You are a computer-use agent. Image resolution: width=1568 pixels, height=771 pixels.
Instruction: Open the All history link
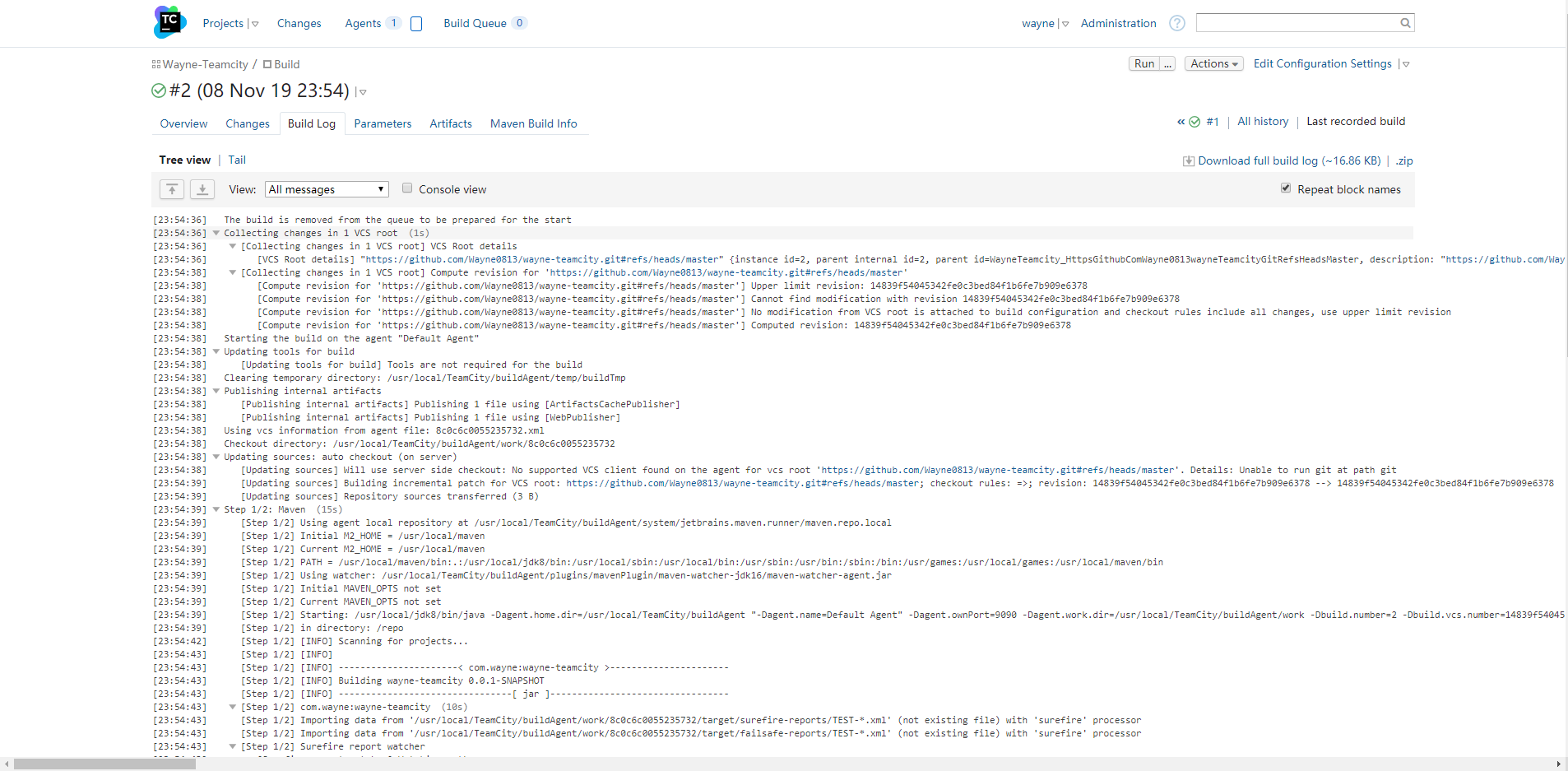point(1263,121)
